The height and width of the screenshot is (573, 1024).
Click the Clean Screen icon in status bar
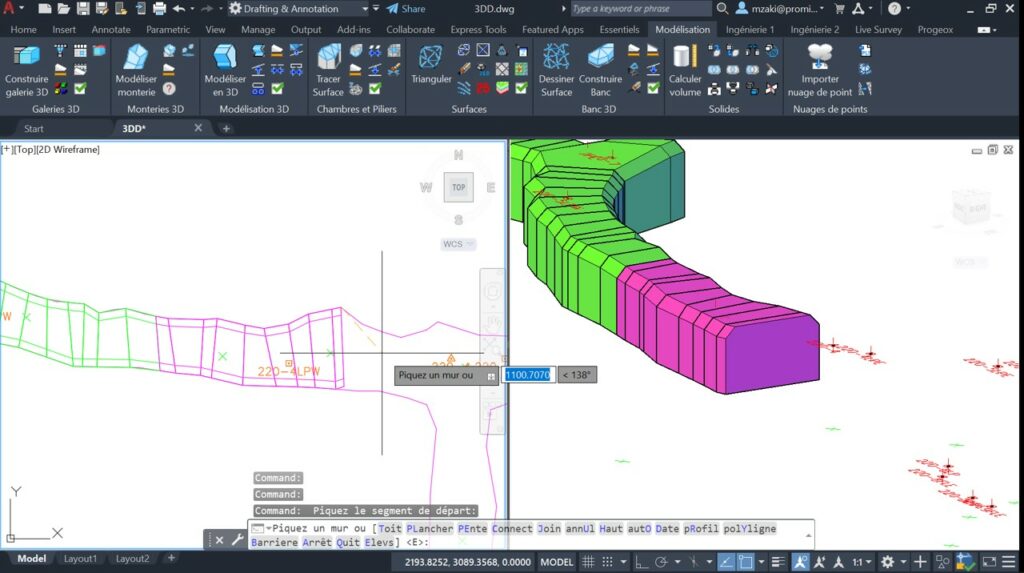tap(989, 562)
